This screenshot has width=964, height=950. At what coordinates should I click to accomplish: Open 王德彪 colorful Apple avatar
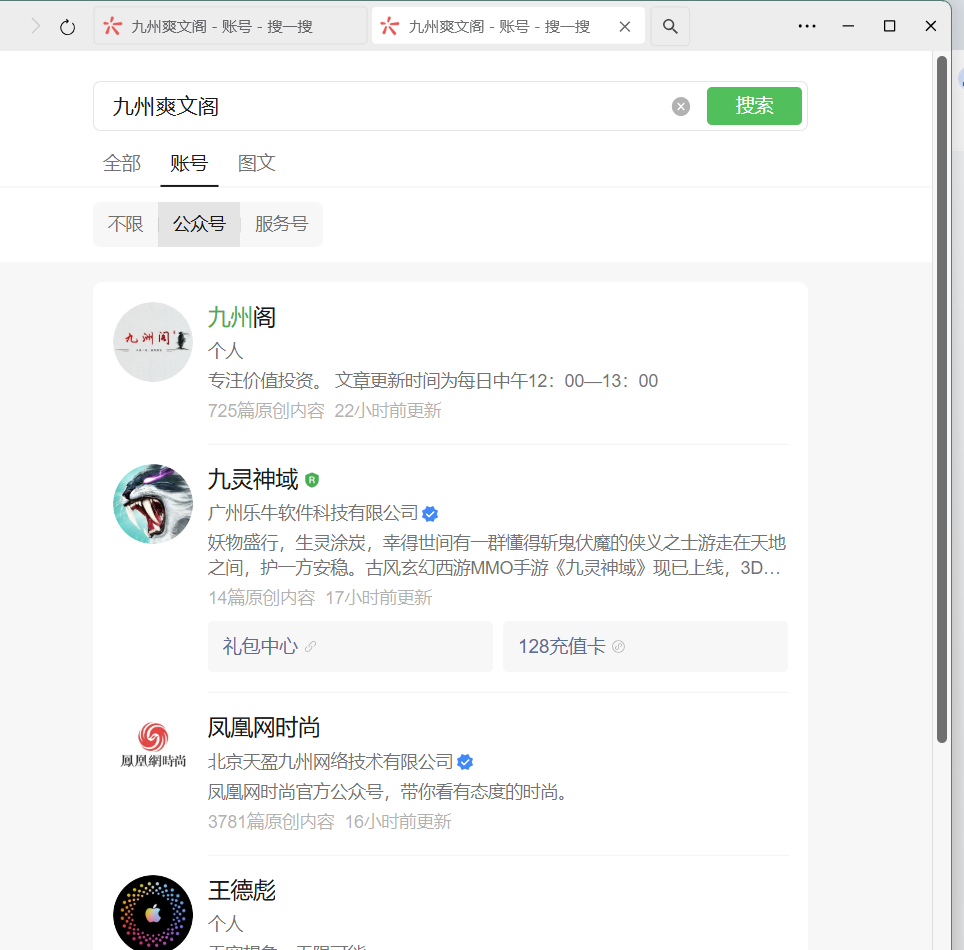(153, 912)
